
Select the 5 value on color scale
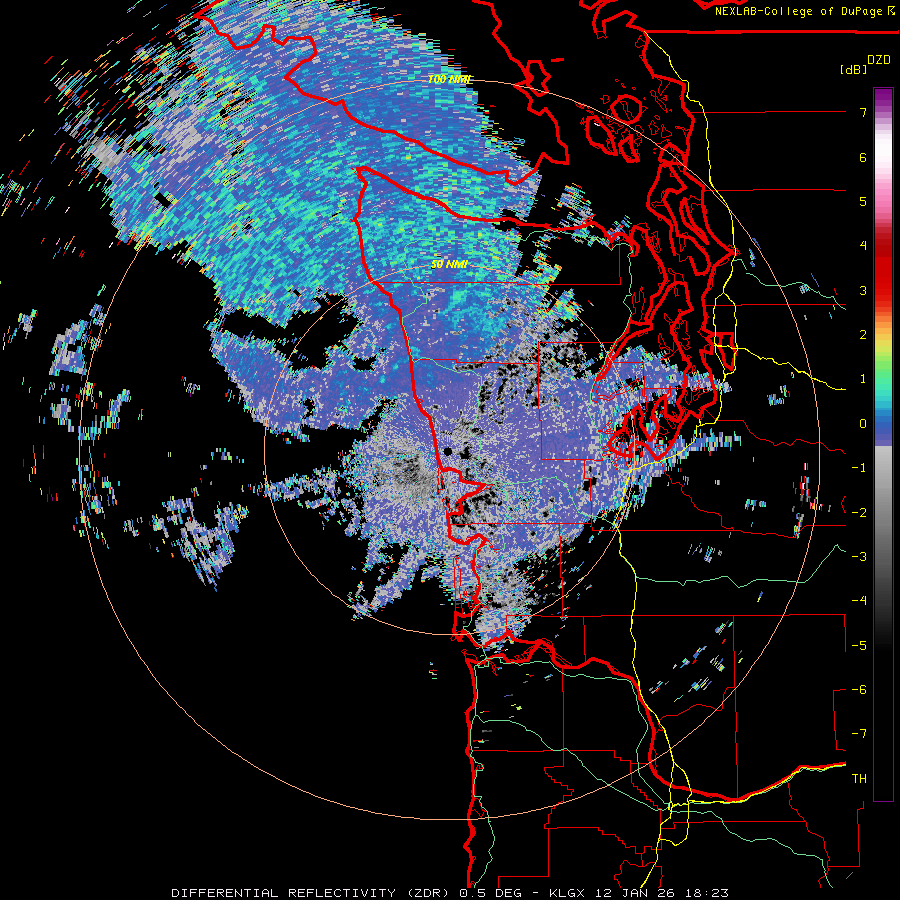tap(863, 201)
